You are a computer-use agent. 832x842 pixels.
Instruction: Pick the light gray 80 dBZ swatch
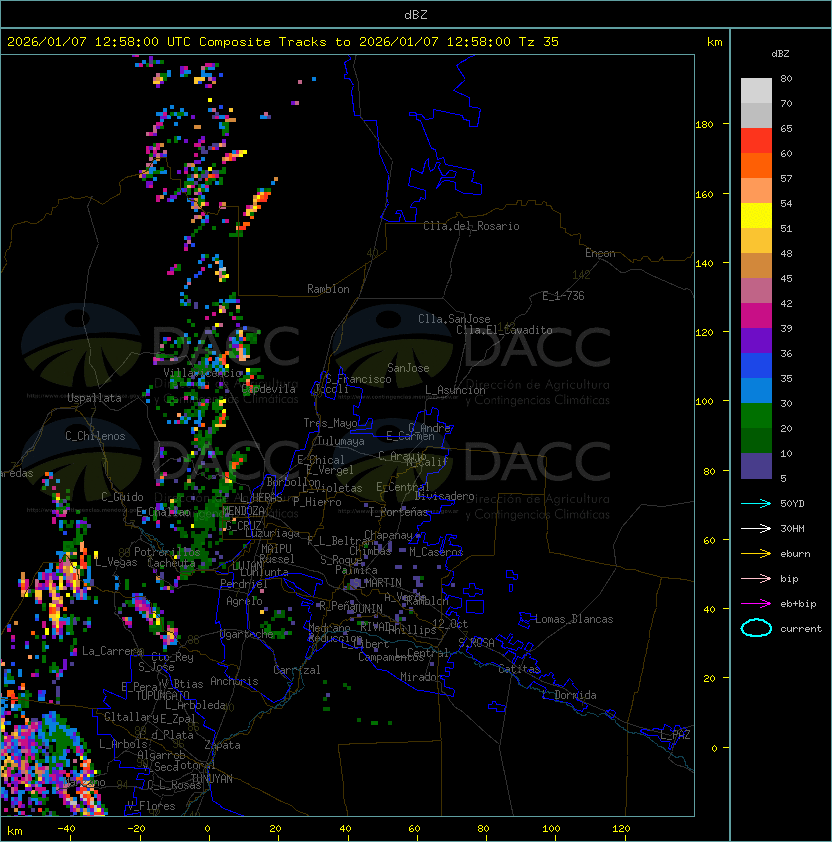pyautogui.click(x=756, y=90)
